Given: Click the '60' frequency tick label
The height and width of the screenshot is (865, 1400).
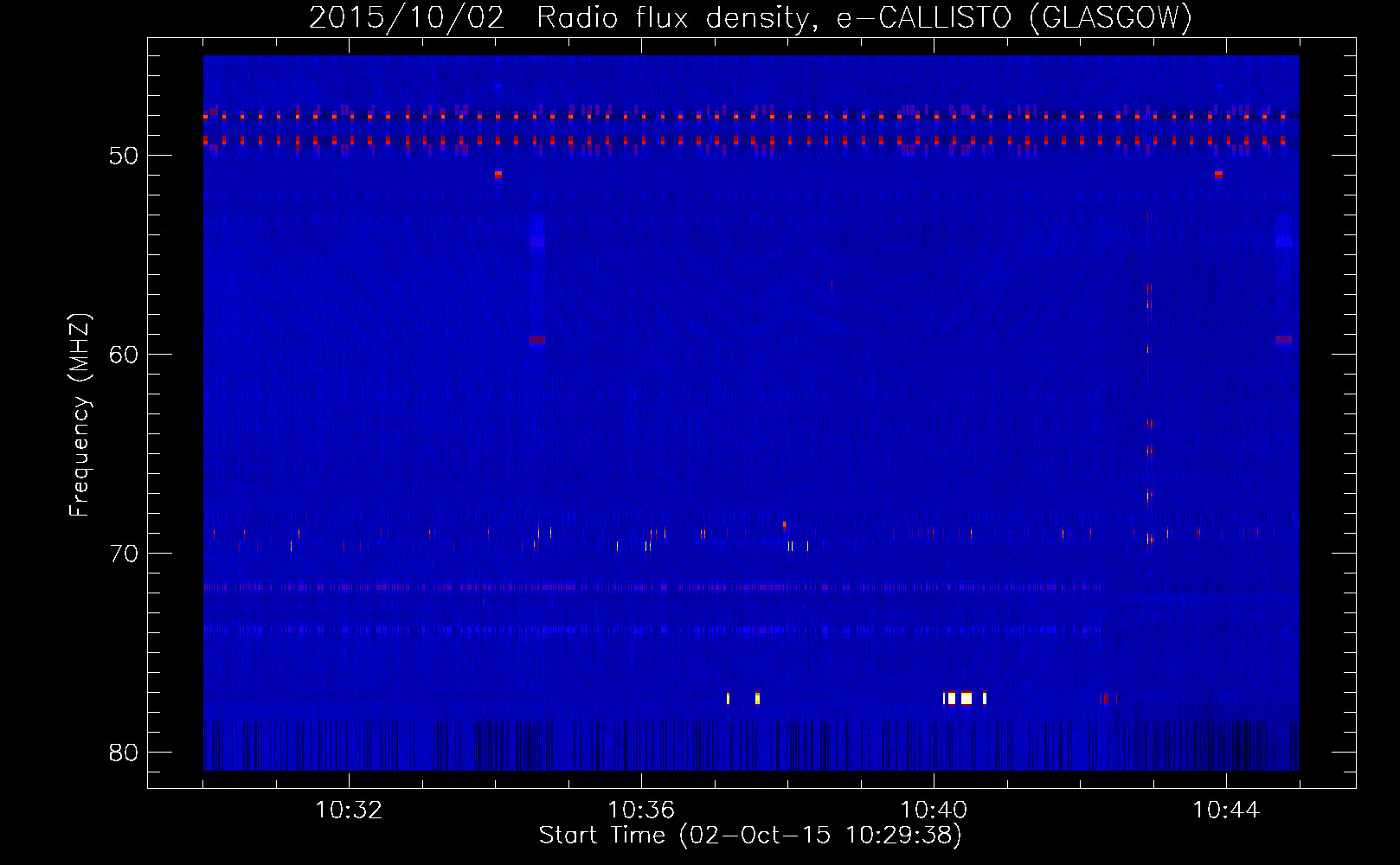Looking at the screenshot, I should [x=124, y=355].
